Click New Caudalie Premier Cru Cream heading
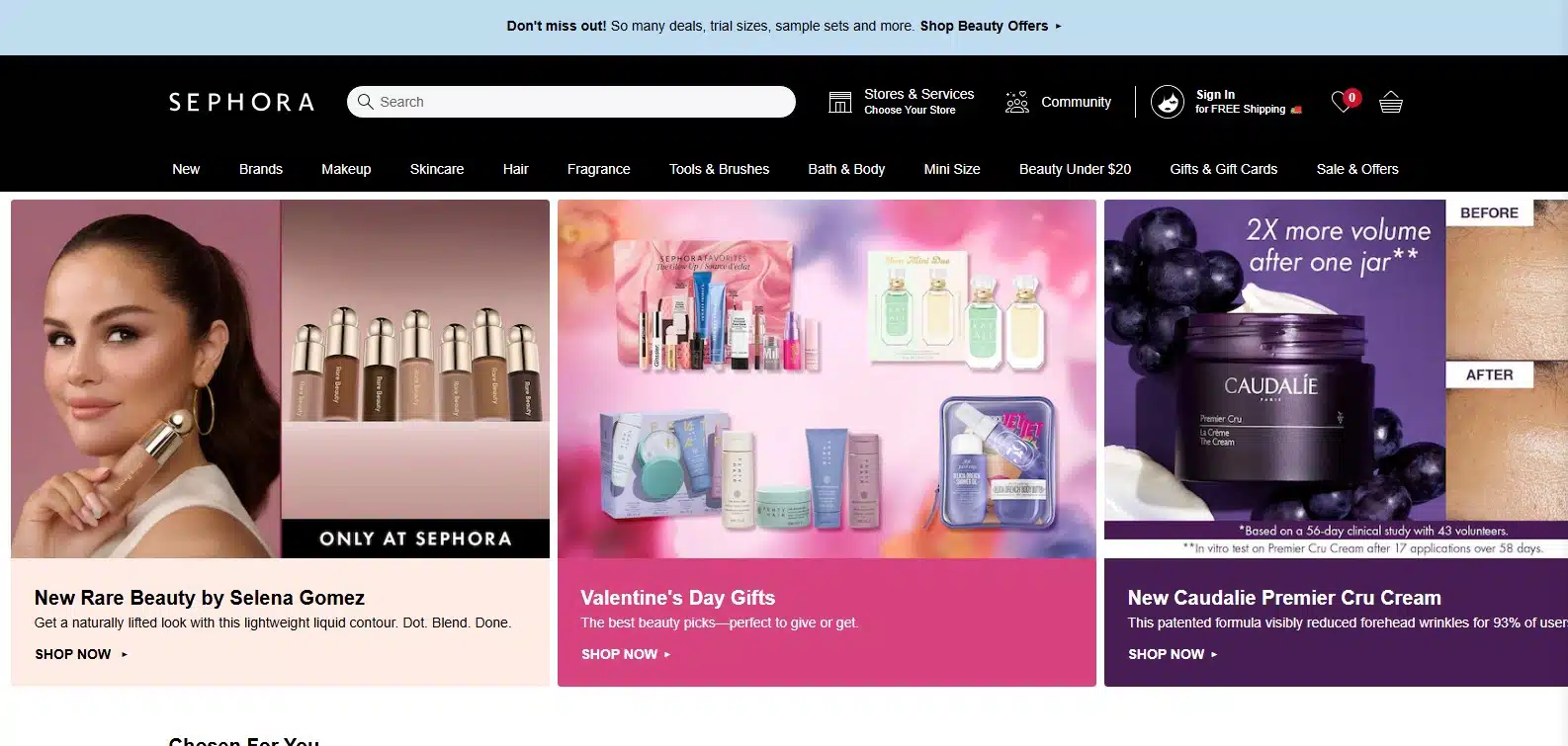The image size is (1568, 746). [x=1284, y=598]
